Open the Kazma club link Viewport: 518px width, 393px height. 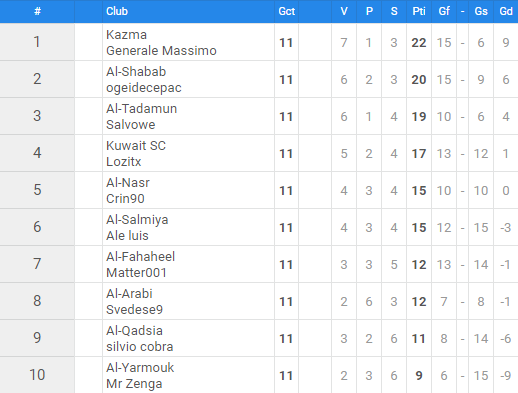pos(126,35)
